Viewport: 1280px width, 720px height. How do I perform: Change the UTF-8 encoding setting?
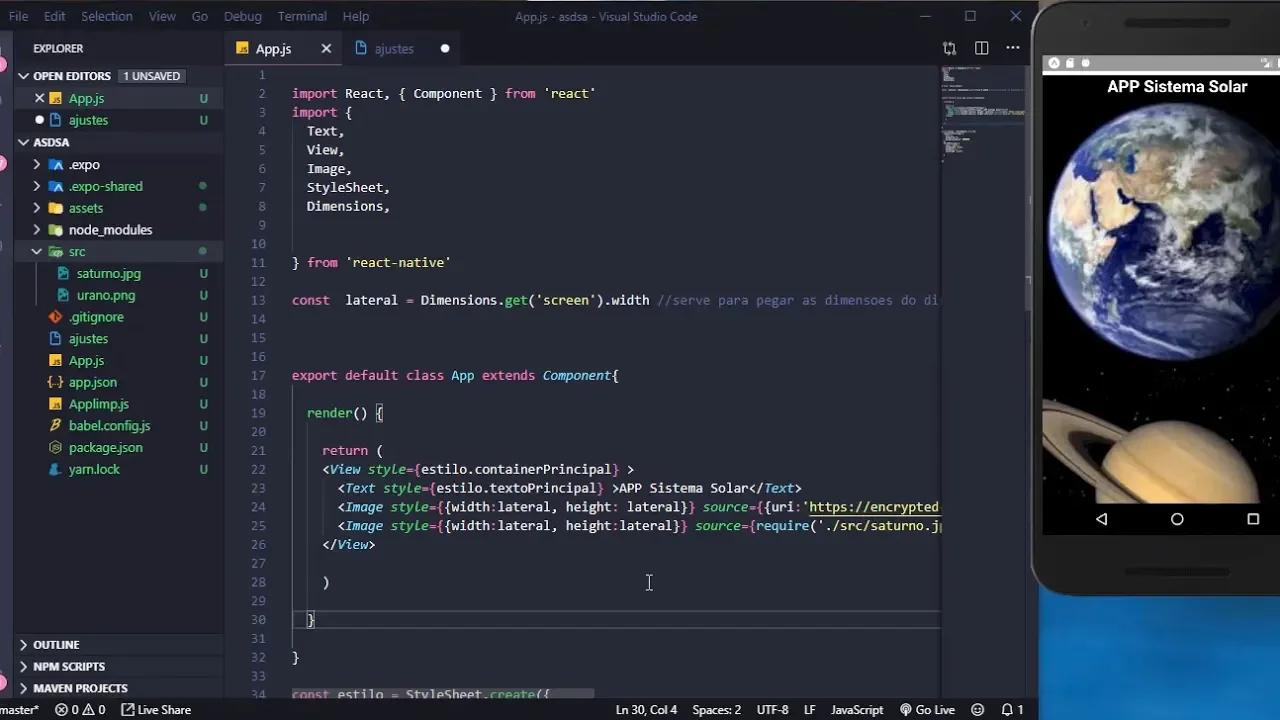[771, 709]
